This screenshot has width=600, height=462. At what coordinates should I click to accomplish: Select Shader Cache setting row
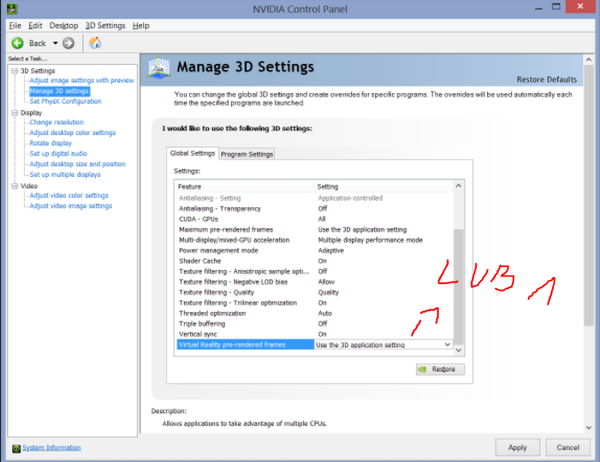(x=315, y=261)
